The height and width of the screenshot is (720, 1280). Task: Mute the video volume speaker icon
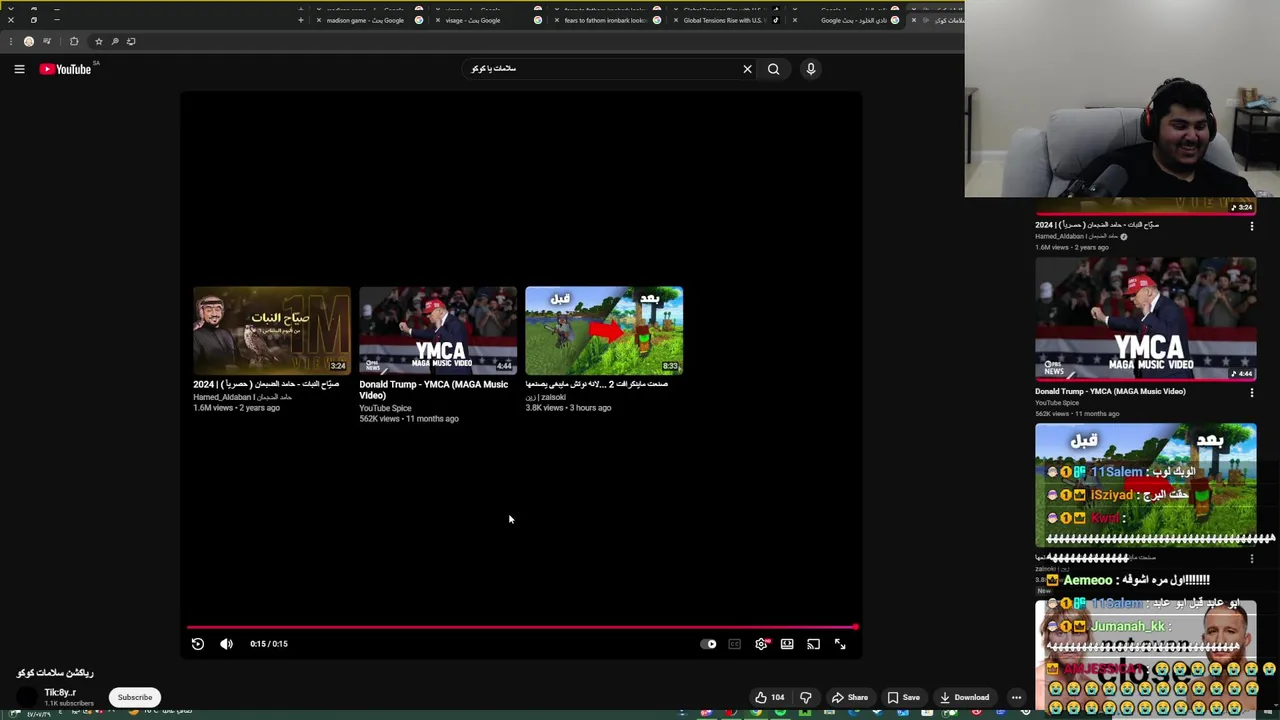[226, 644]
